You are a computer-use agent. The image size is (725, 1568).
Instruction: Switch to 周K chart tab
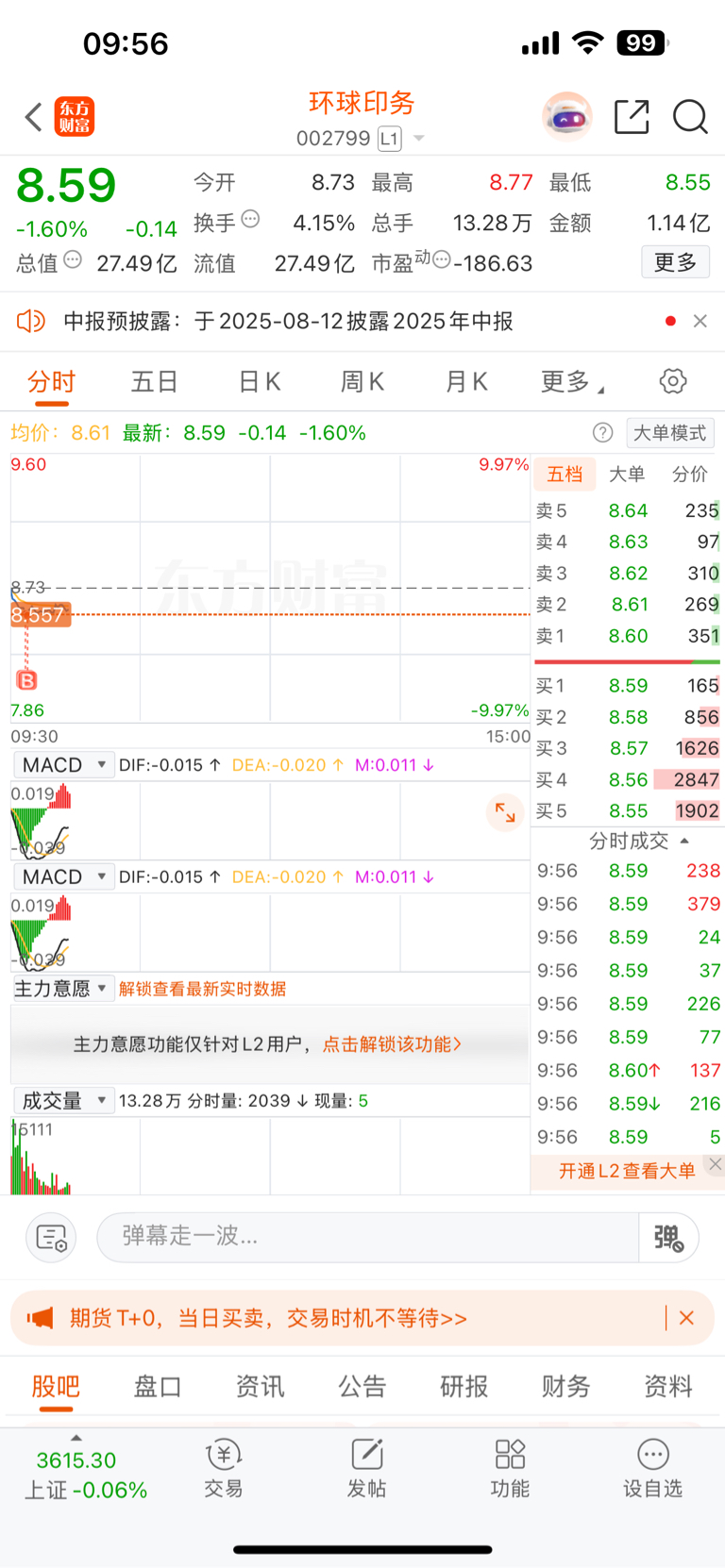click(x=362, y=382)
